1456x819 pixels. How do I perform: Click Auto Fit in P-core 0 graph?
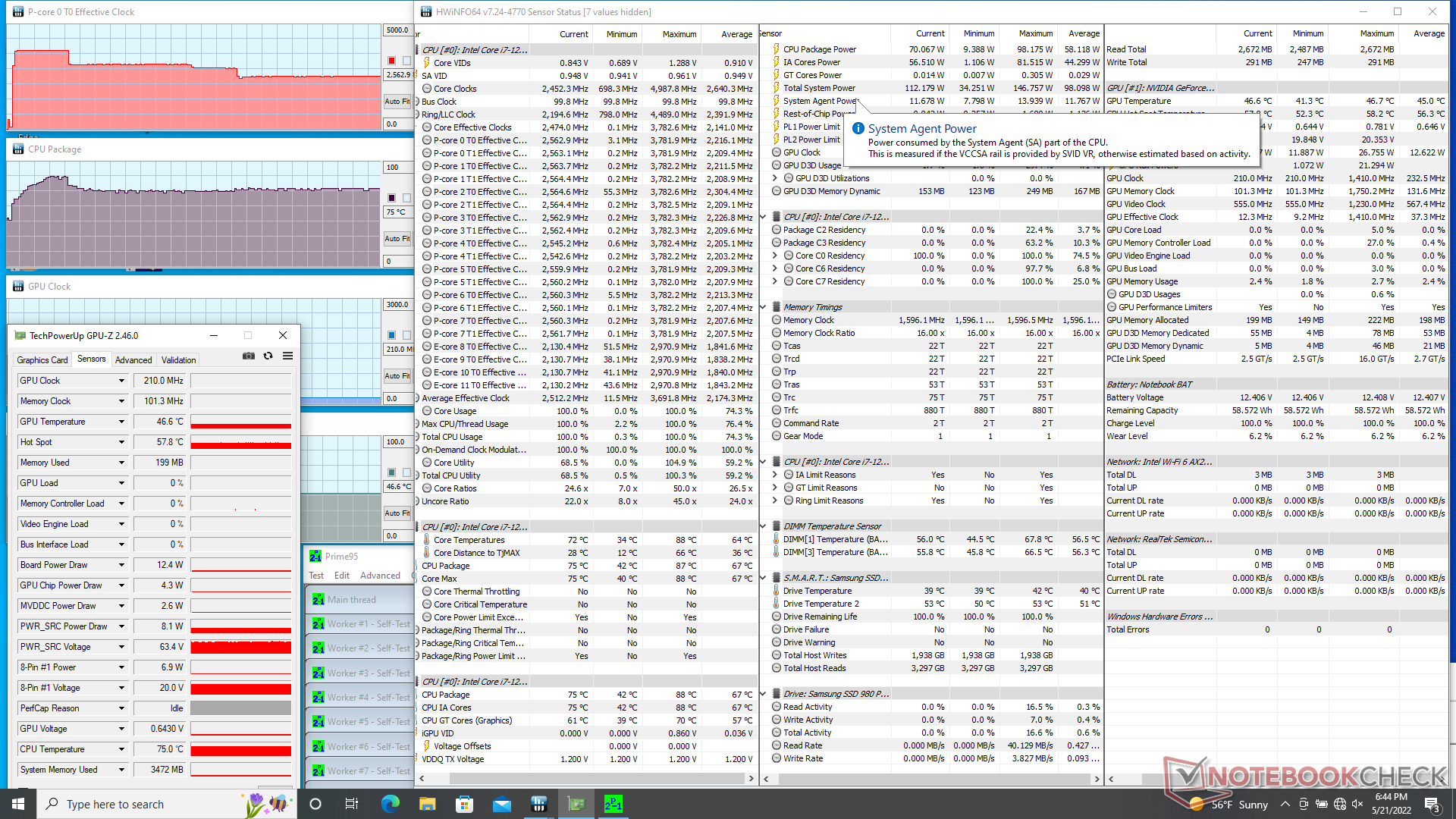point(397,101)
